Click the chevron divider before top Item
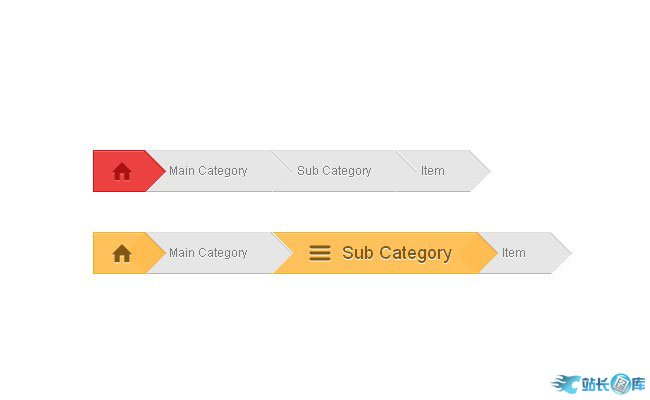 tap(405, 171)
